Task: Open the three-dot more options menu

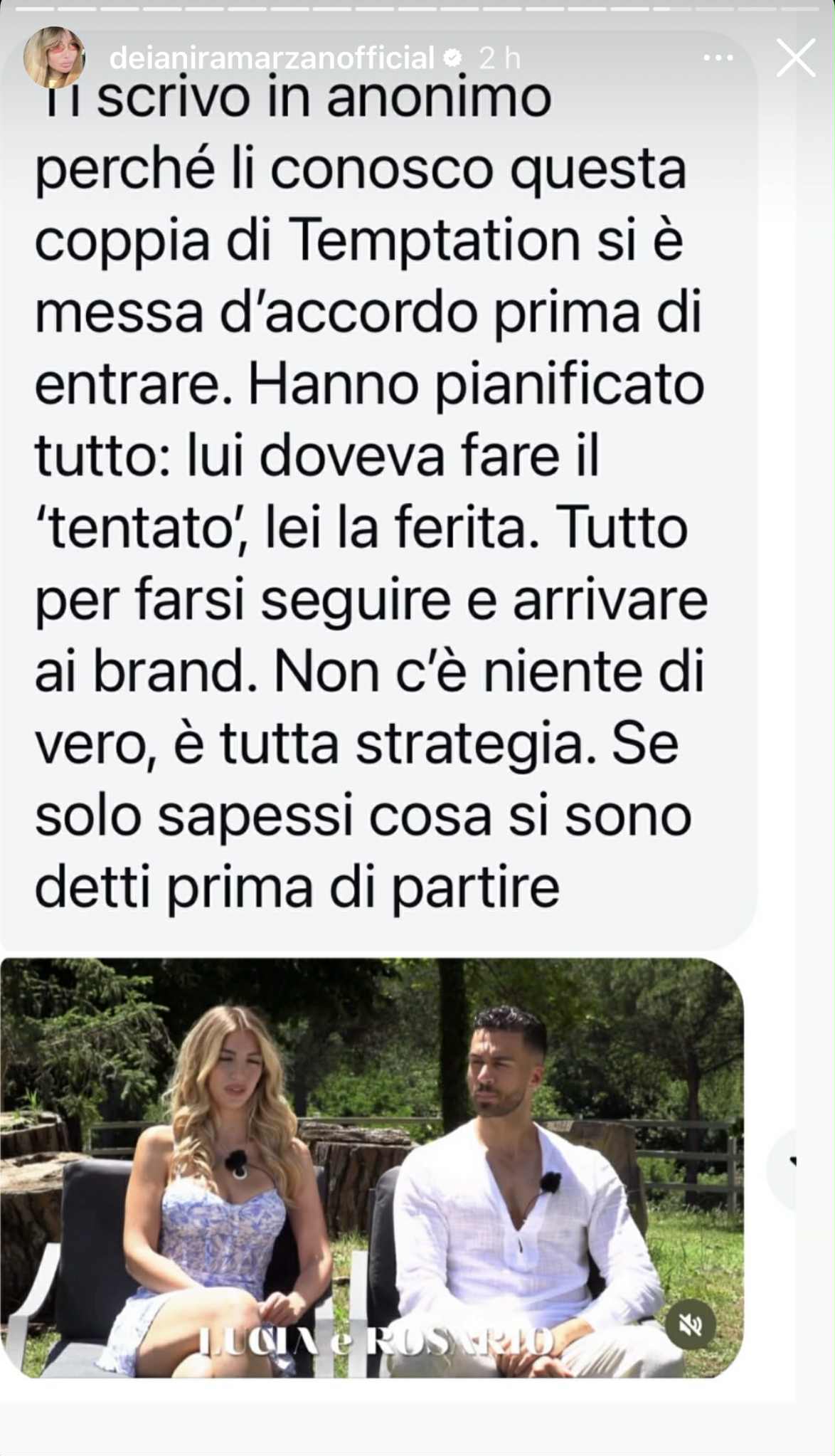Action: (718, 58)
